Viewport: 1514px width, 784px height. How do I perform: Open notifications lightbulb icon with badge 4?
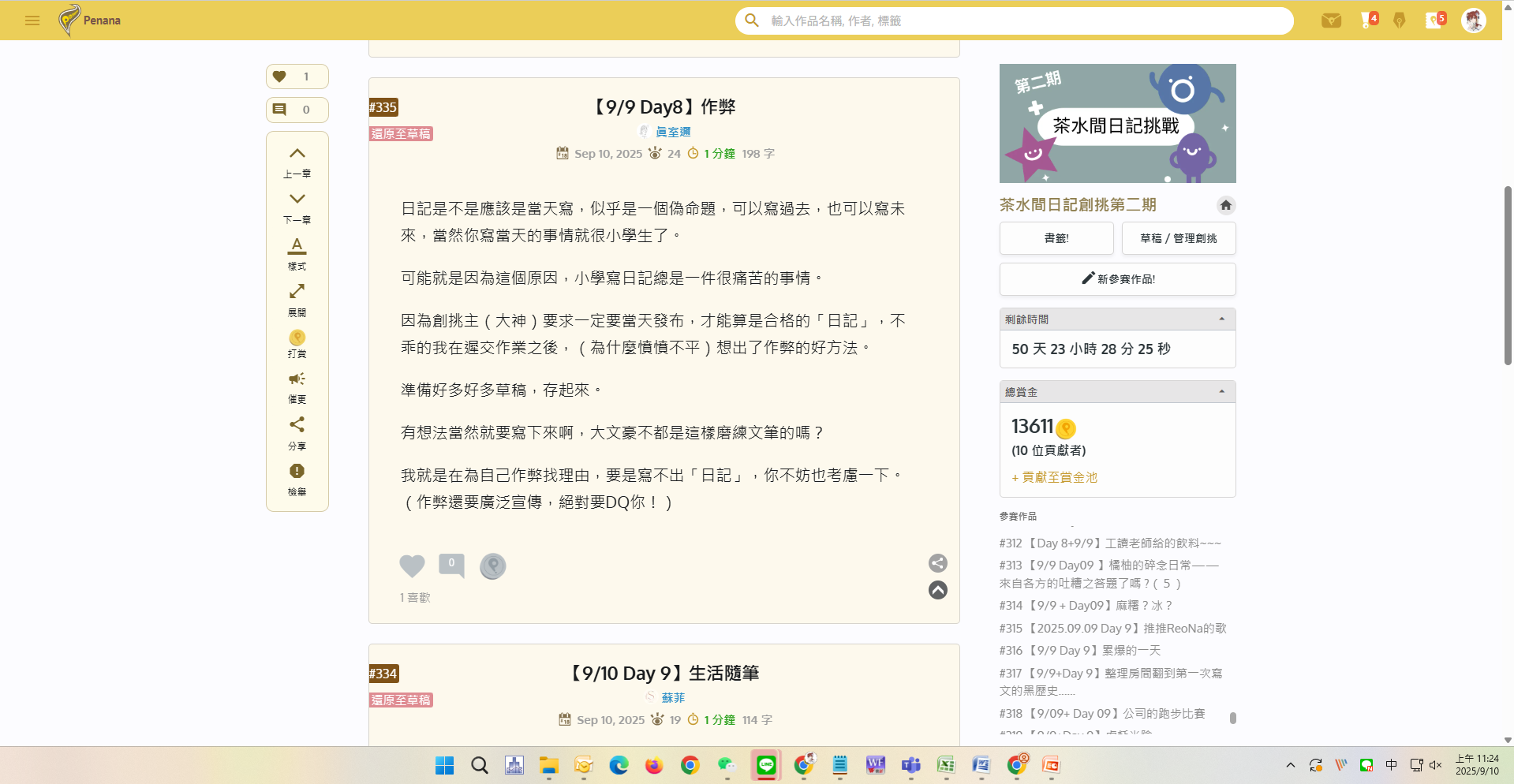coord(1369,20)
